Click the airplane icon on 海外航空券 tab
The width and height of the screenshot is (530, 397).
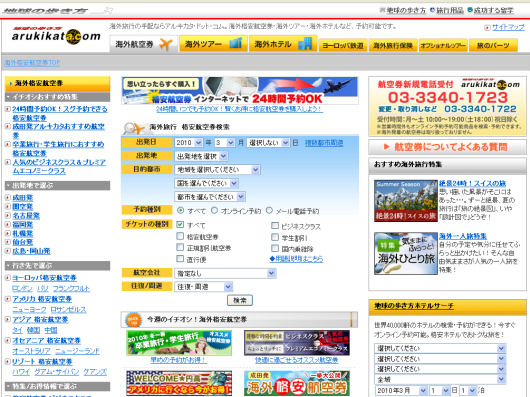tap(166, 44)
